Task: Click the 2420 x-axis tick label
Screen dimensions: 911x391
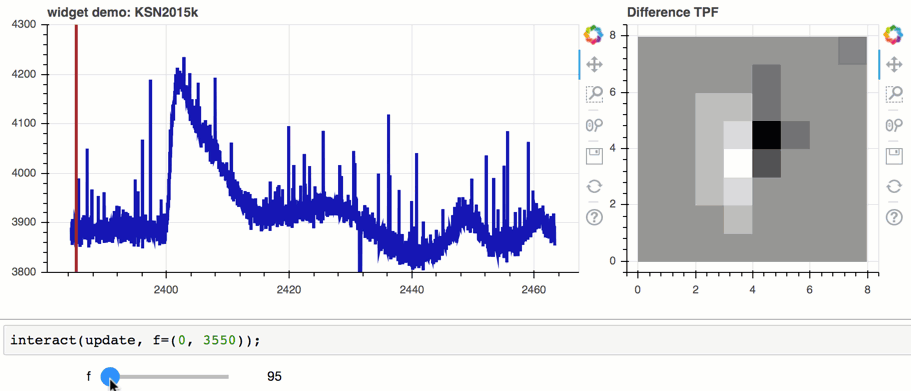Action: (x=289, y=289)
